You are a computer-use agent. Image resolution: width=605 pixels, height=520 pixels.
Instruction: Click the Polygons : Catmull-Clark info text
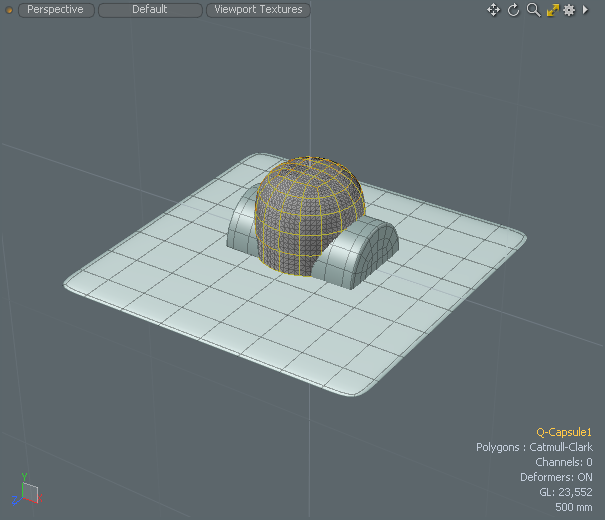point(534,448)
